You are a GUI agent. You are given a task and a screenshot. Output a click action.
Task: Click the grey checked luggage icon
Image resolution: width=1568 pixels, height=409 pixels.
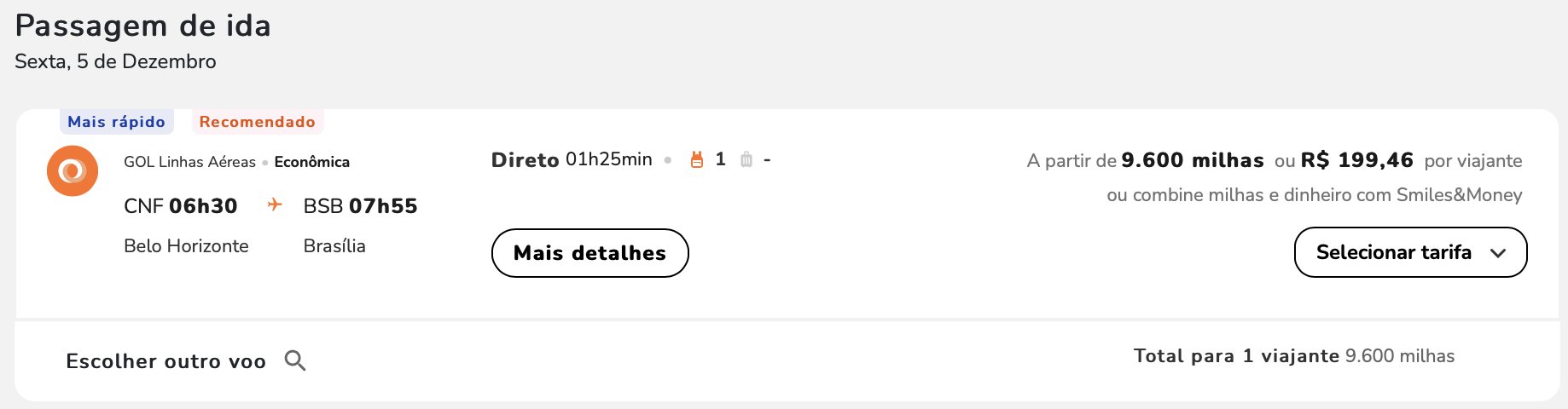(x=746, y=159)
